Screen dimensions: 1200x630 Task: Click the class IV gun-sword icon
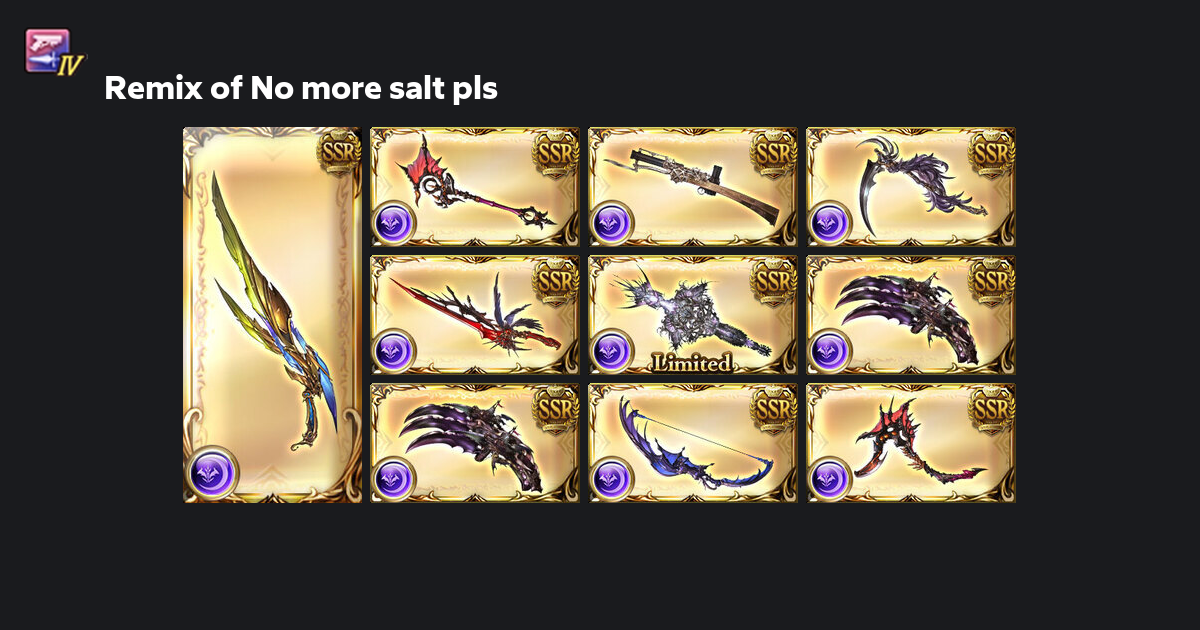coord(54,53)
